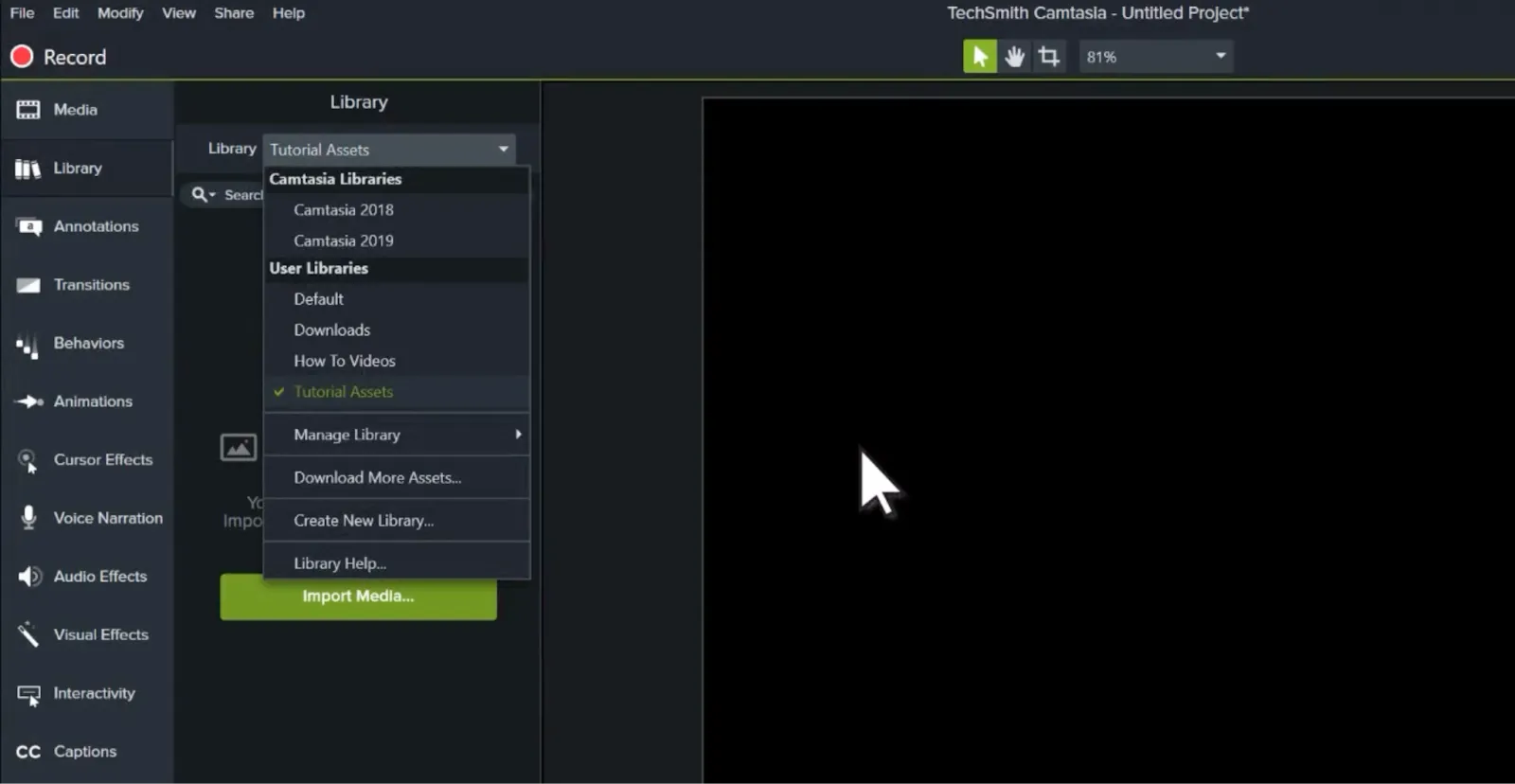Screen dimensions: 1515x784
Task: Click the Interactivity icon
Action: point(28,695)
